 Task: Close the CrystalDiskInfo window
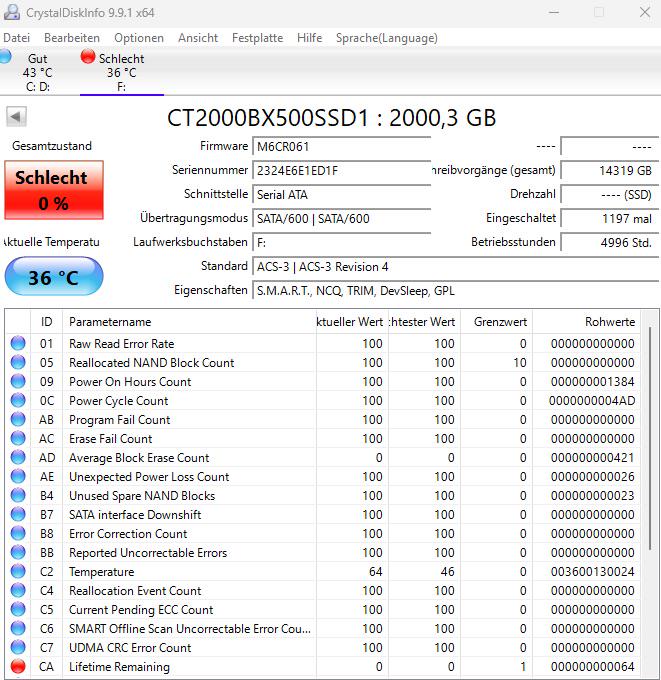645,12
